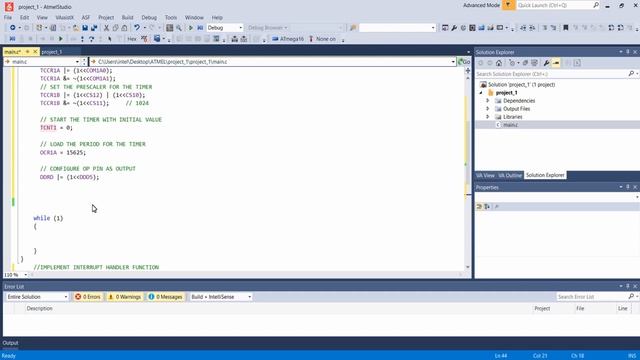This screenshot has height=360, width=640.
Task: Click the Home icon in Solution Explorer
Action: click(499, 63)
